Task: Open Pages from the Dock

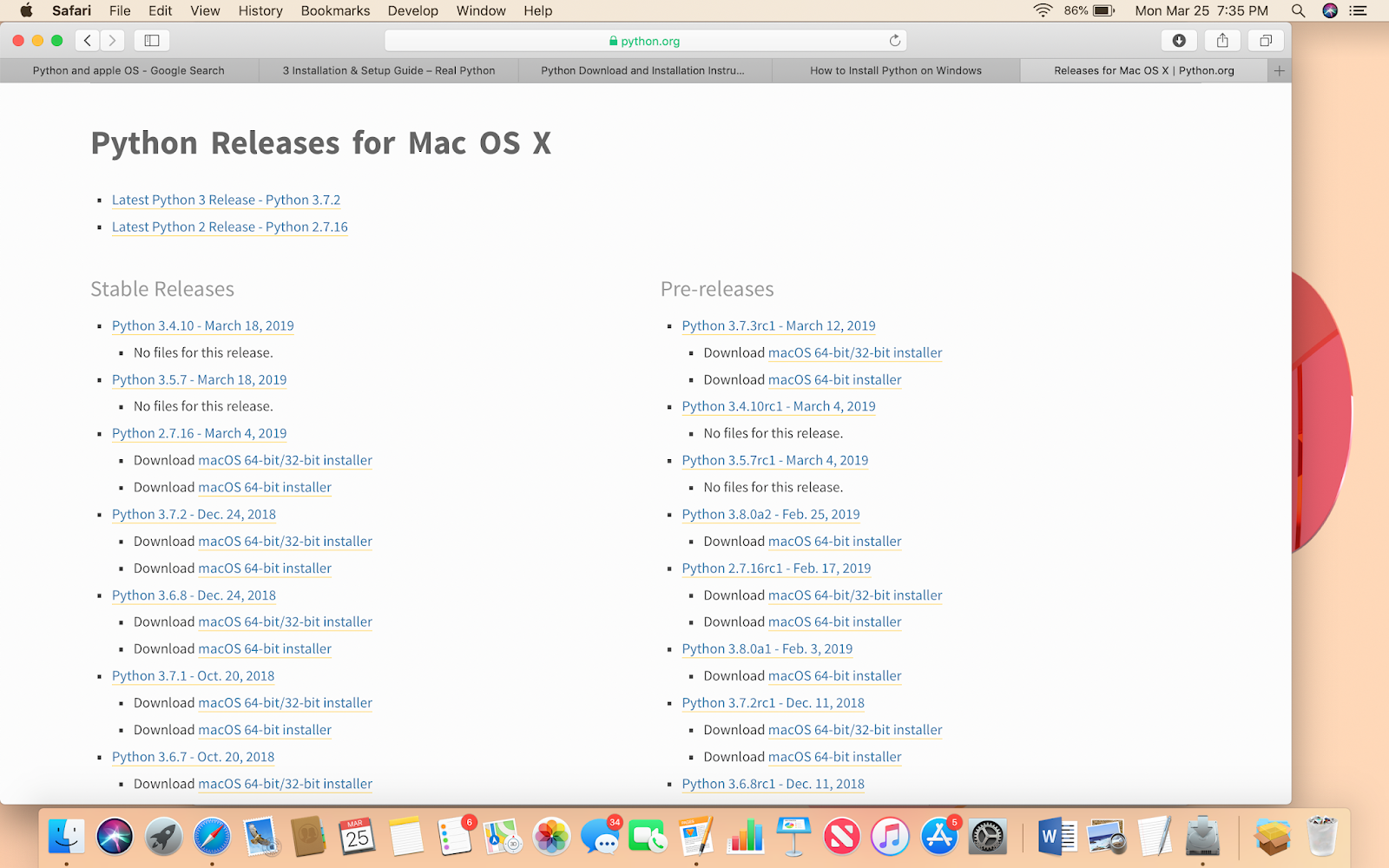Action: 696,837
